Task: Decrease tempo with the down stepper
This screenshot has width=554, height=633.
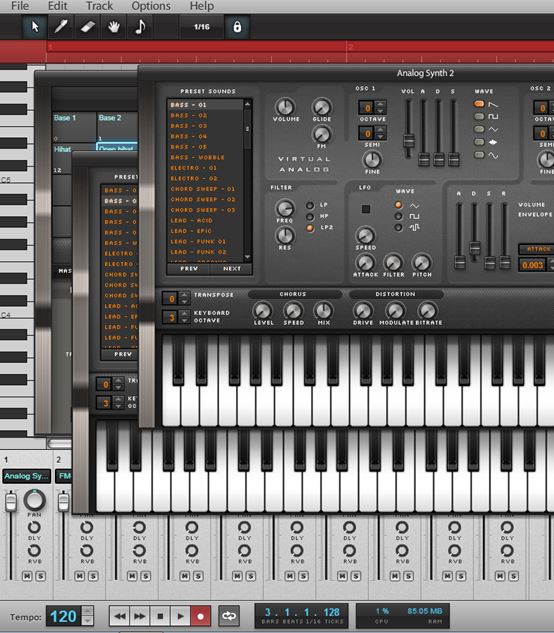Action: pos(88,621)
